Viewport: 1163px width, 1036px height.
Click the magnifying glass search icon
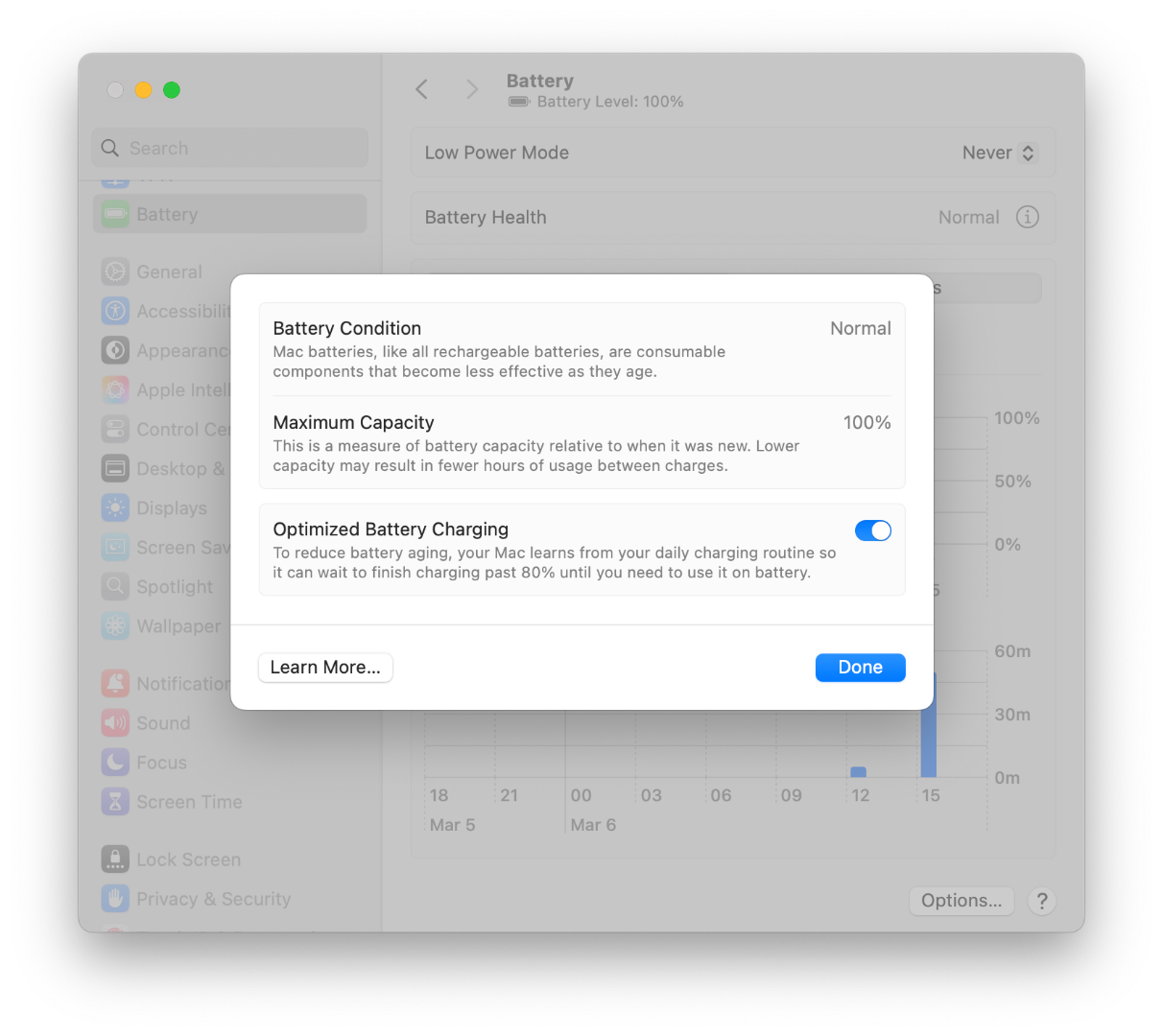point(110,148)
